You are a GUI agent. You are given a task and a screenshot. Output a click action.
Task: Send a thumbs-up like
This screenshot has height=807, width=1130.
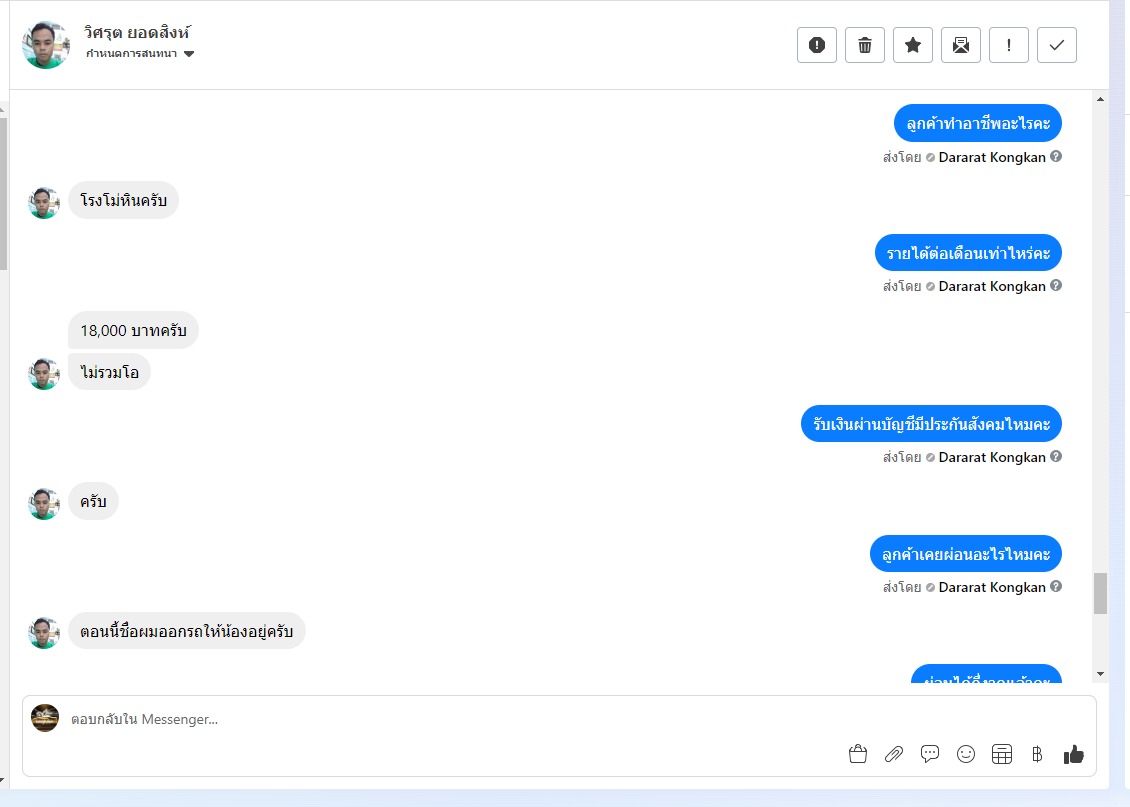pos(1074,754)
